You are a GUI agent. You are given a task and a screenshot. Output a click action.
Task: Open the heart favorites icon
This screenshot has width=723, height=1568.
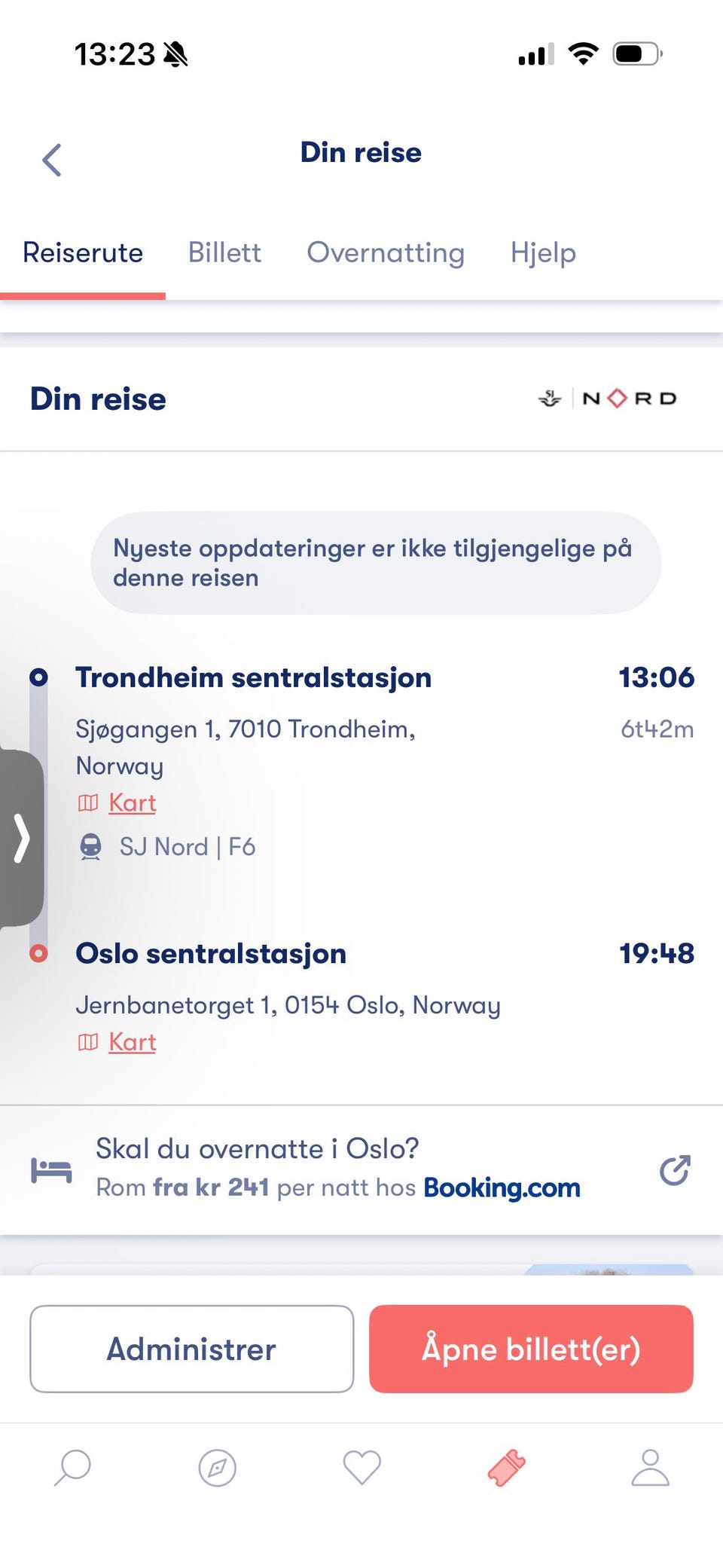[361, 1468]
